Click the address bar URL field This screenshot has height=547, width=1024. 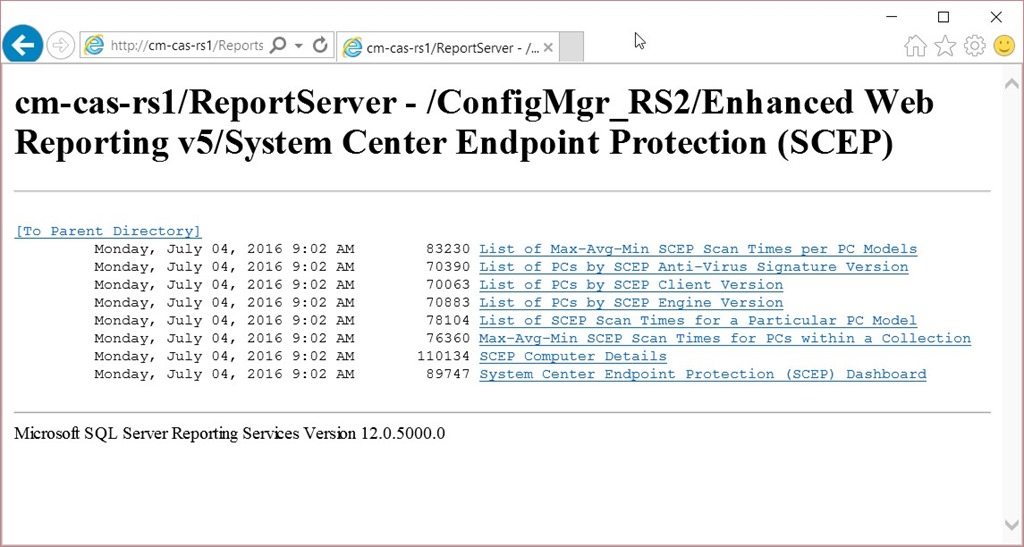click(187, 46)
